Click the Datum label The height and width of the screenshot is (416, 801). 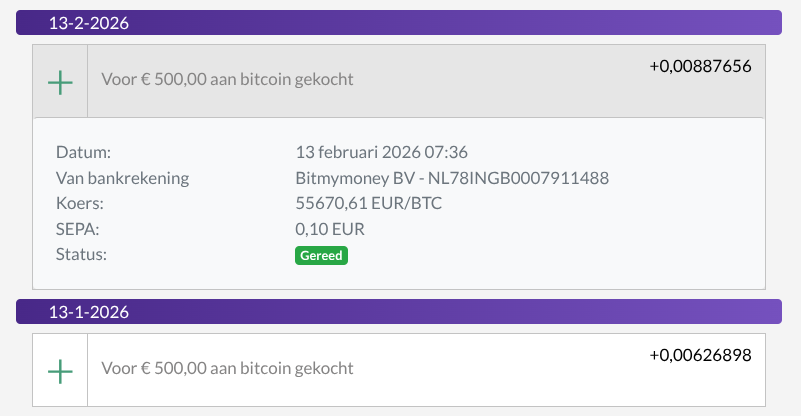click(83, 152)
